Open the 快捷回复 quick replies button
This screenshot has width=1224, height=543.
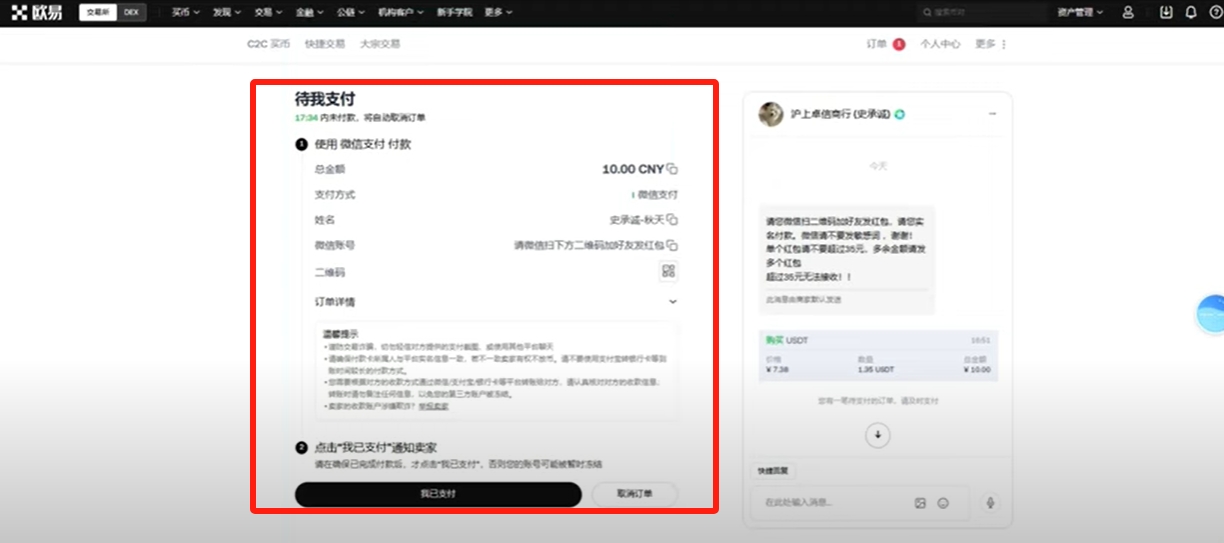click(x=773, y=471)
